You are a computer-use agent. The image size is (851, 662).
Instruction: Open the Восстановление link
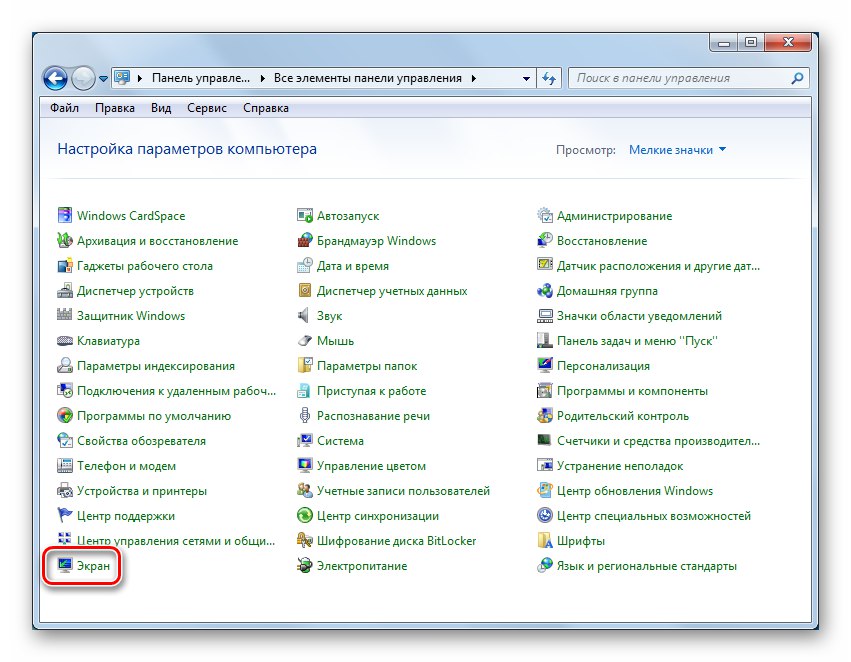(x=602, y=241)
